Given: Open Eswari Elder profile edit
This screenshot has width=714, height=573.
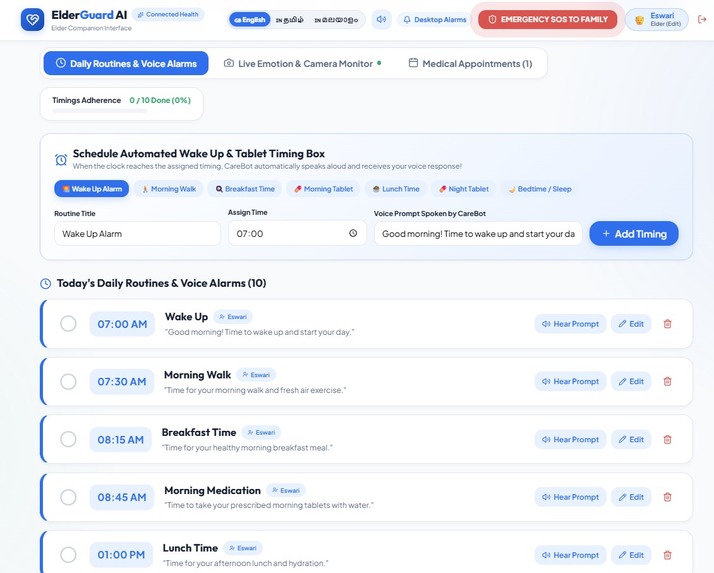Looking at the screenshot, I should 657,20.
